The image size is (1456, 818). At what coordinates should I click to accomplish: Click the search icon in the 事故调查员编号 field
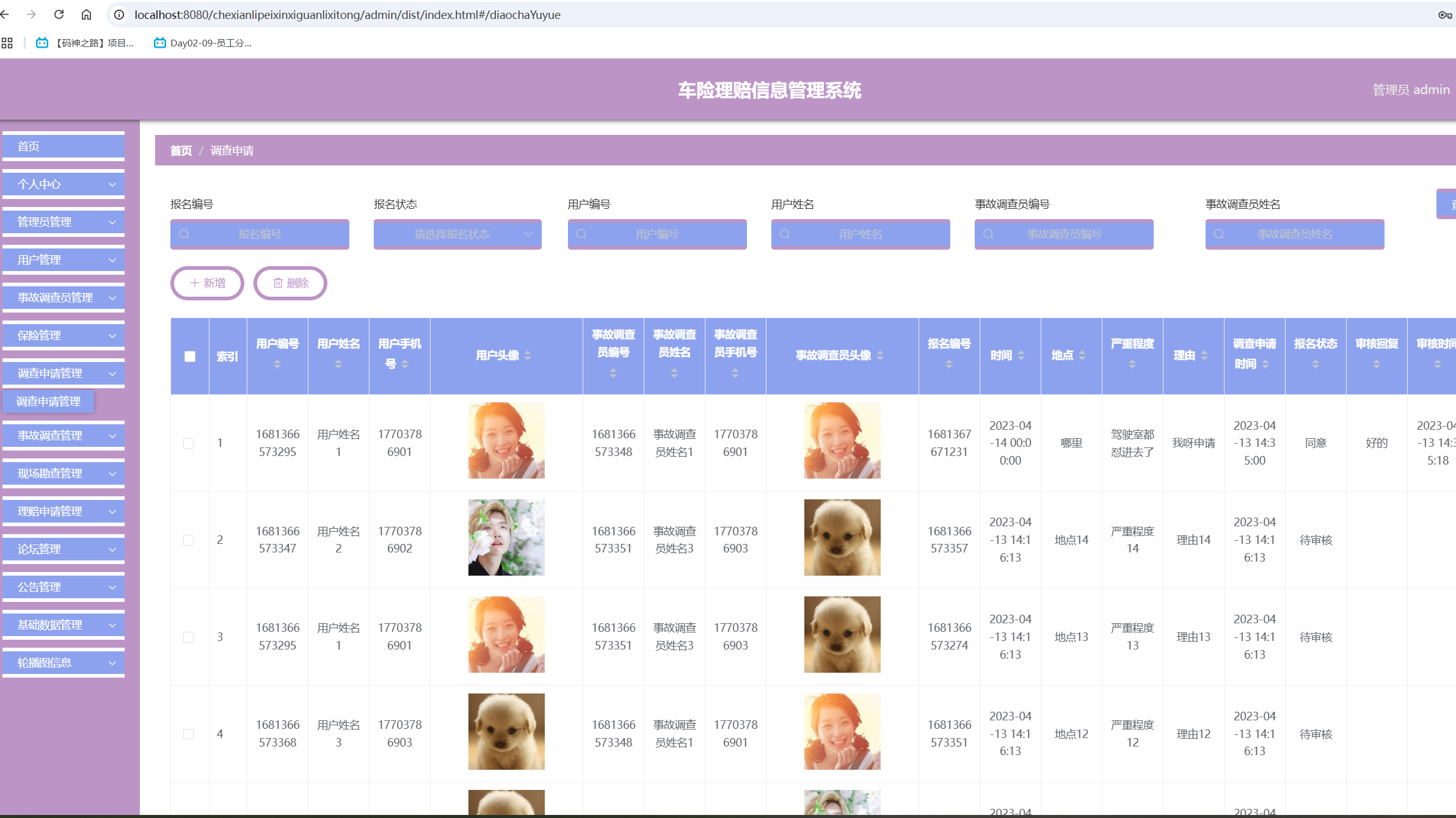988,234
